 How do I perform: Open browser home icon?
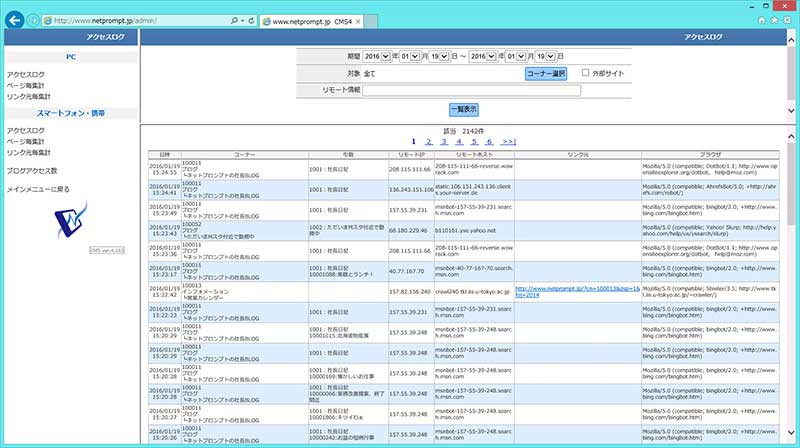click(761, 20)
